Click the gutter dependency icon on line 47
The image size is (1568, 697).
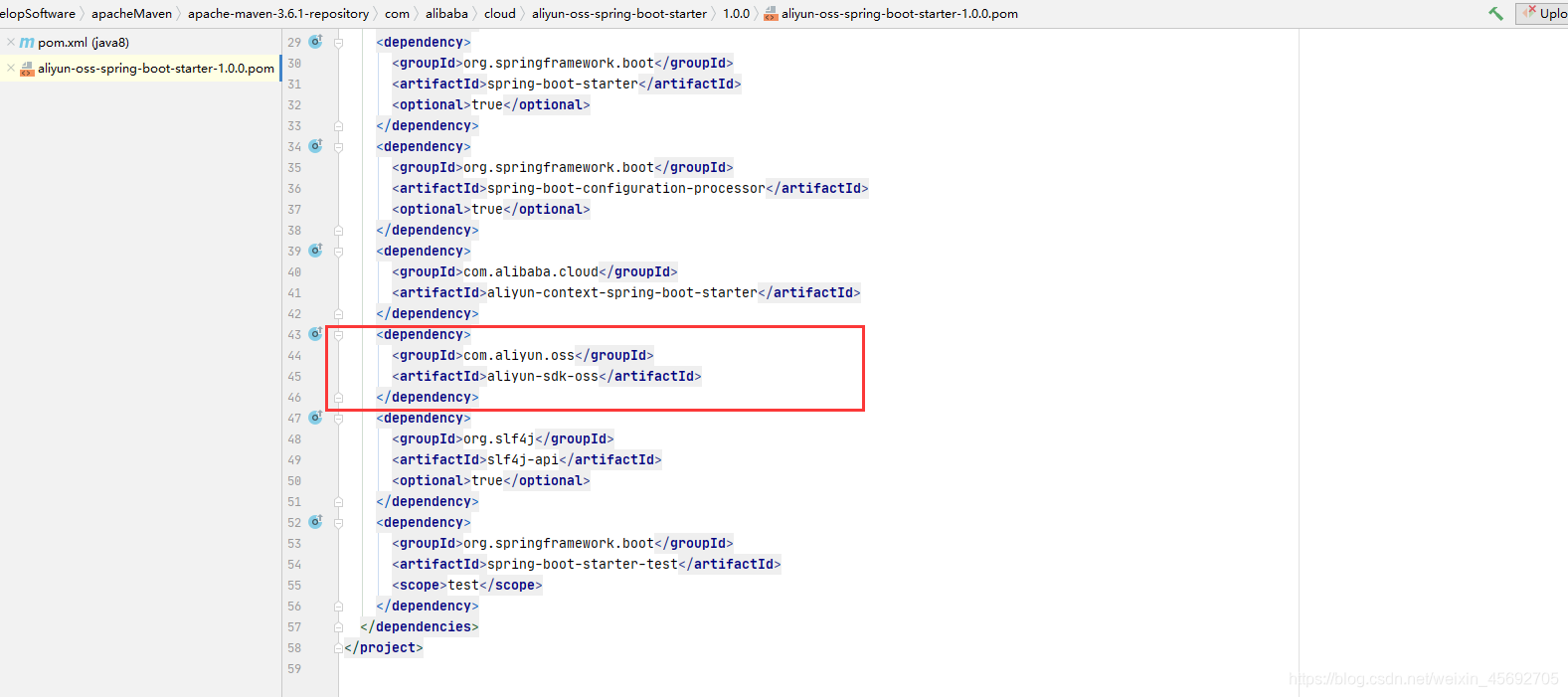click(315, 418)
